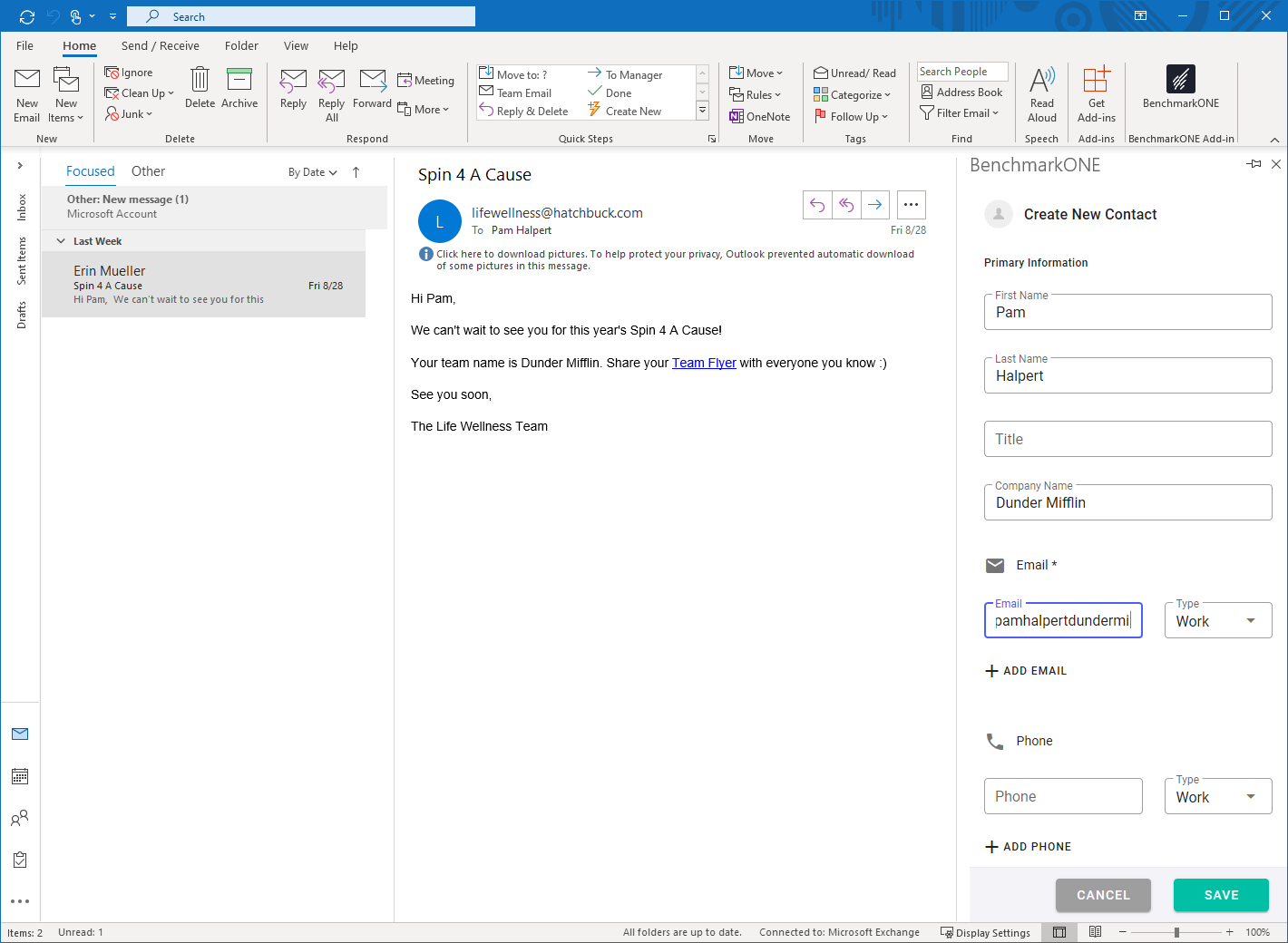Click the Other: New message notification
This screenshot has width=1288, height=943.
pyautogui.click(x=214, y=207)
